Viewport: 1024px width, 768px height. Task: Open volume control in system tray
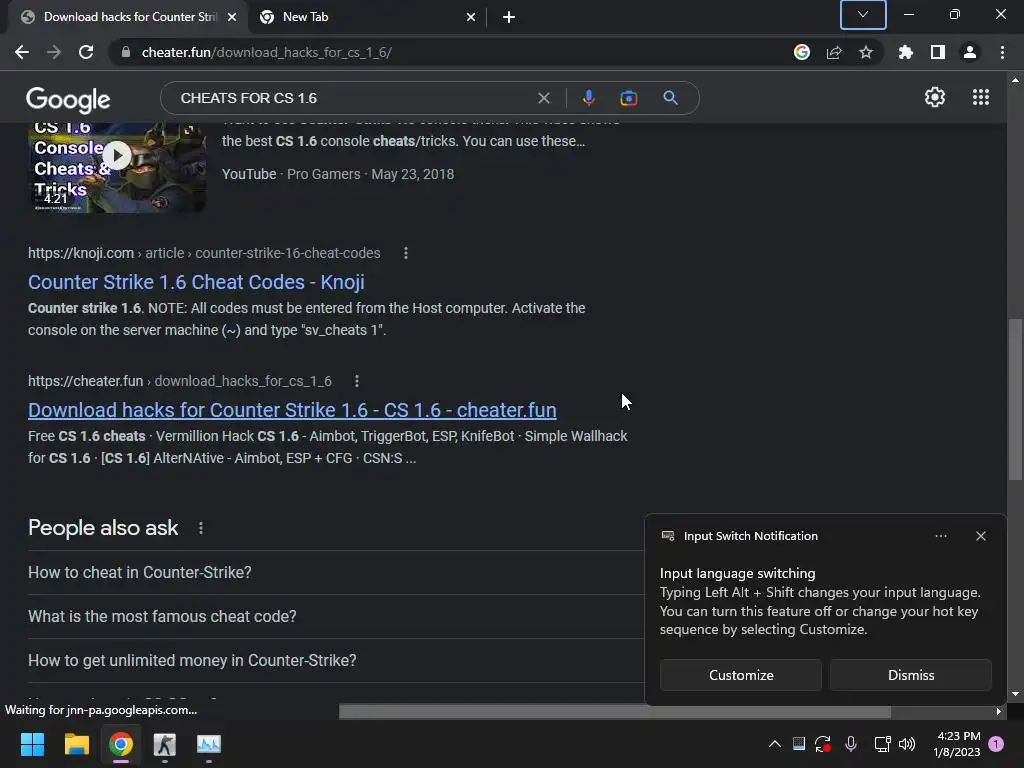pos(906,743)
